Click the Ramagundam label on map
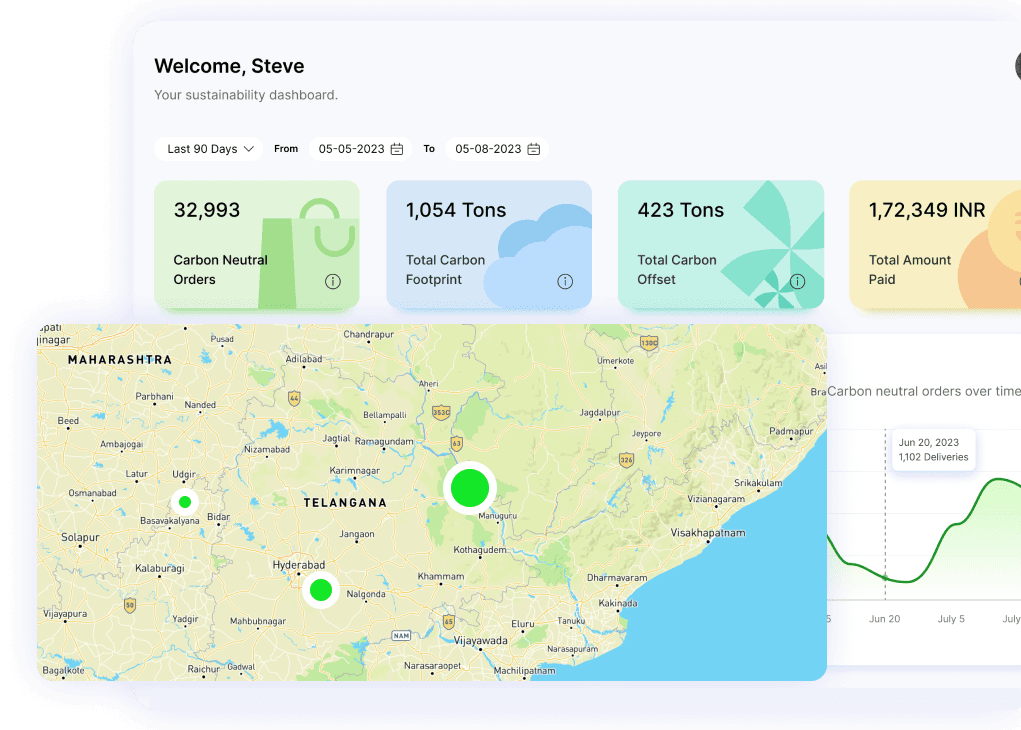The width and height of the screenshot is (1021, 730). point(384,441)
